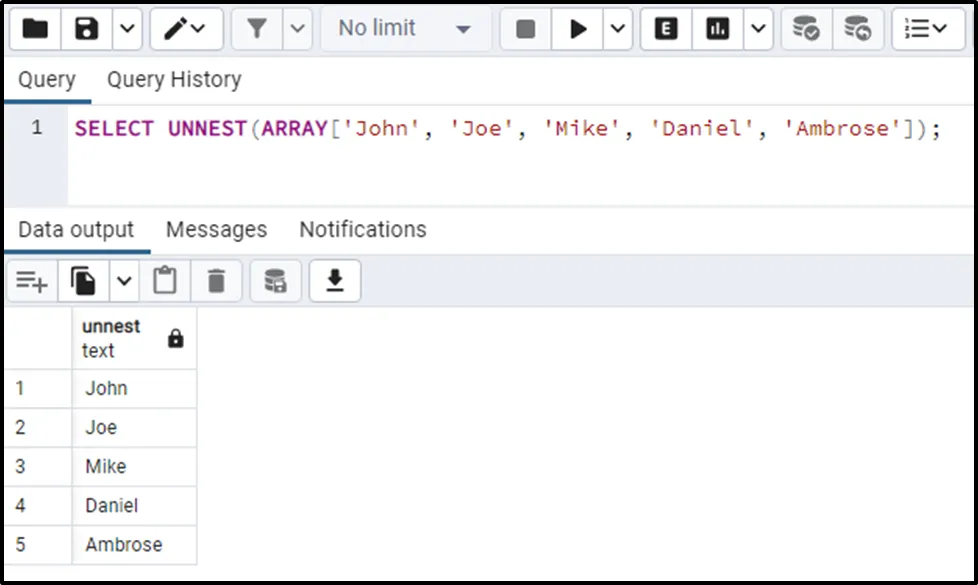The width and height of the screenshot is (978, 585).
Task: Expand the copy options dropdown in results
Action: tap(124, 282)
